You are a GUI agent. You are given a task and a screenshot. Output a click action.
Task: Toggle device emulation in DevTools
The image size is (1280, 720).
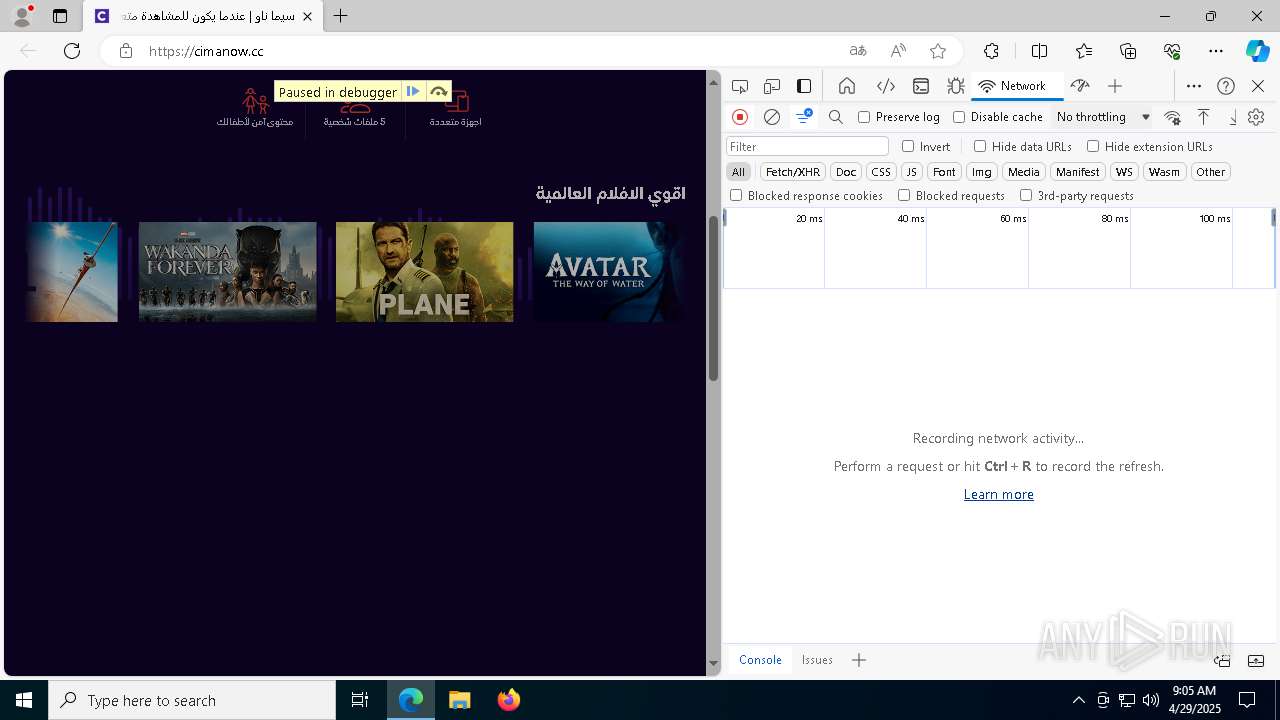pos(772,86)
